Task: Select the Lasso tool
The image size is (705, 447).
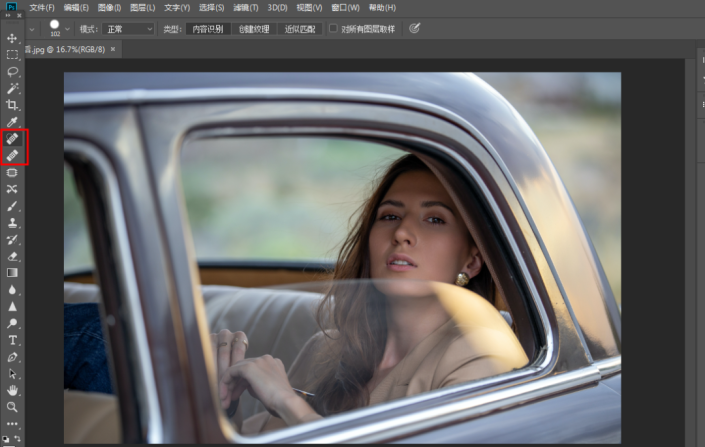Action: [13, 72]
